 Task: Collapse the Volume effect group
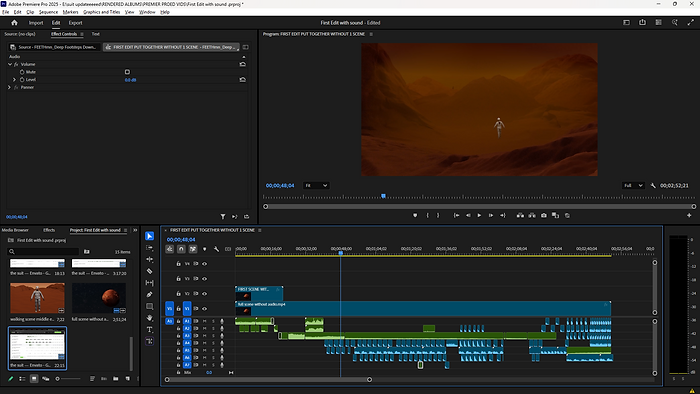[10, 64]
